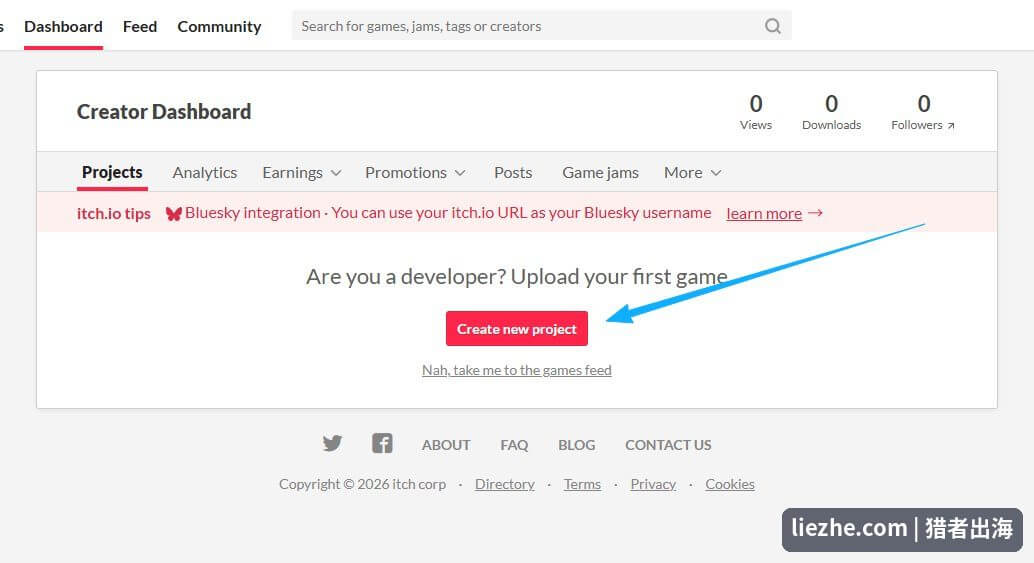
Task: Click the Bluesky butterfly icon
Action: tap(173, 214)
